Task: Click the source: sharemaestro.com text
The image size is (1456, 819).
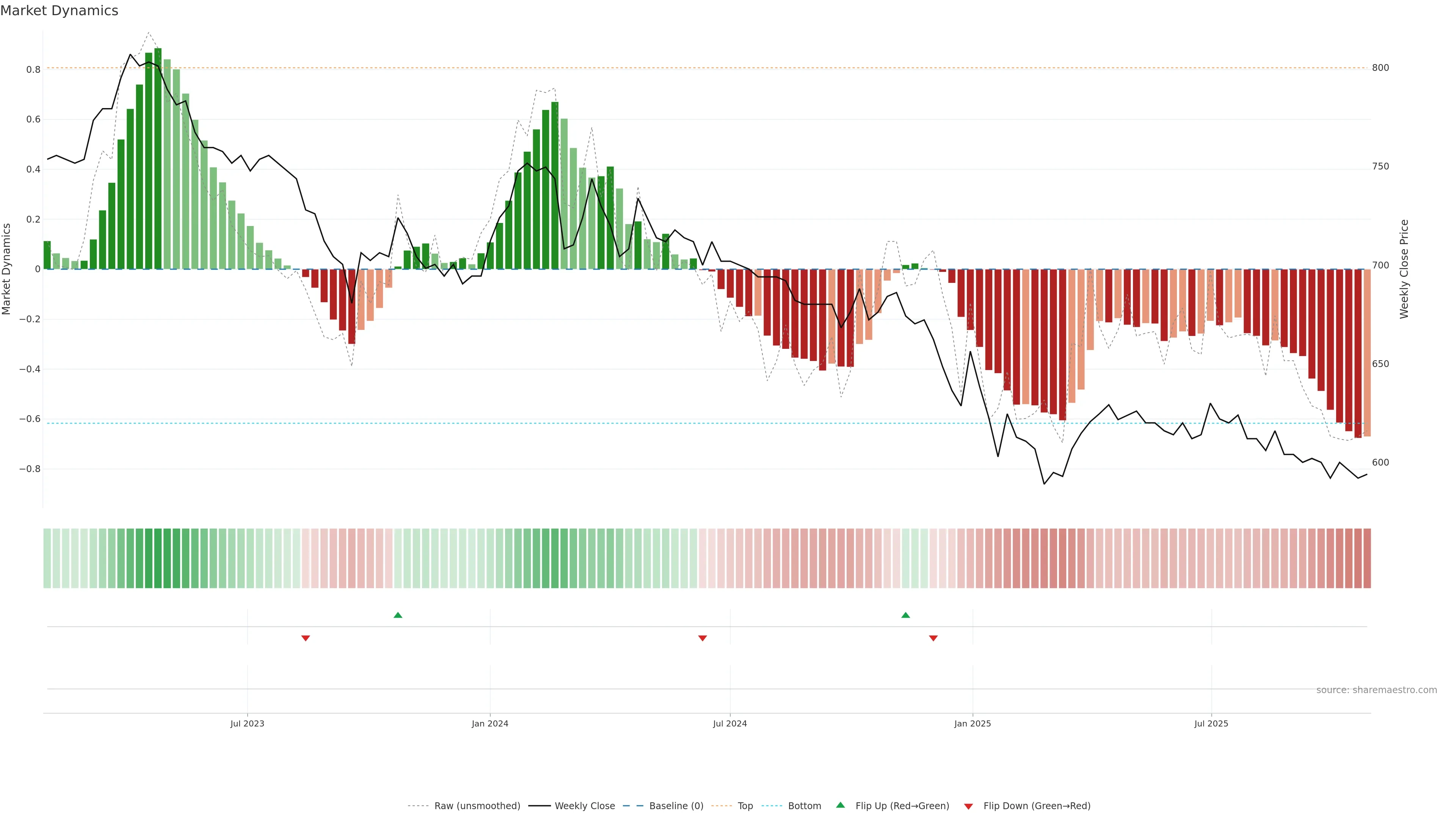Action: coord(1376,690)
